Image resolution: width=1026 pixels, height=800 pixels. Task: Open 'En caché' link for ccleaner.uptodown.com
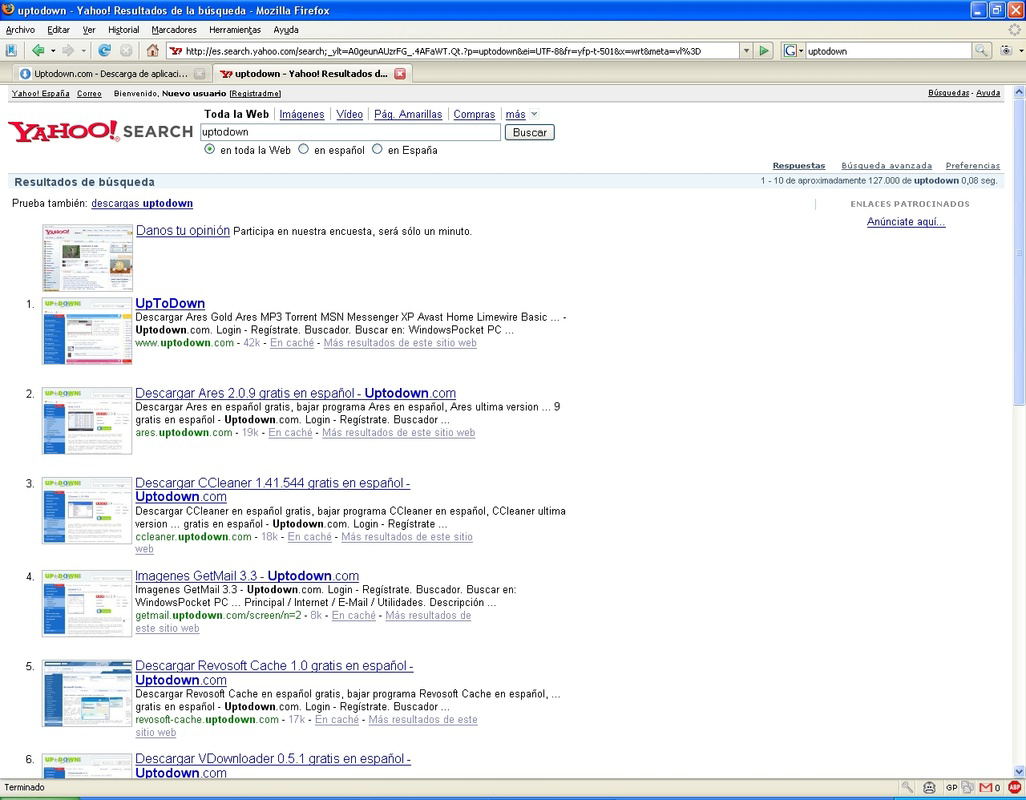point(310,536)
